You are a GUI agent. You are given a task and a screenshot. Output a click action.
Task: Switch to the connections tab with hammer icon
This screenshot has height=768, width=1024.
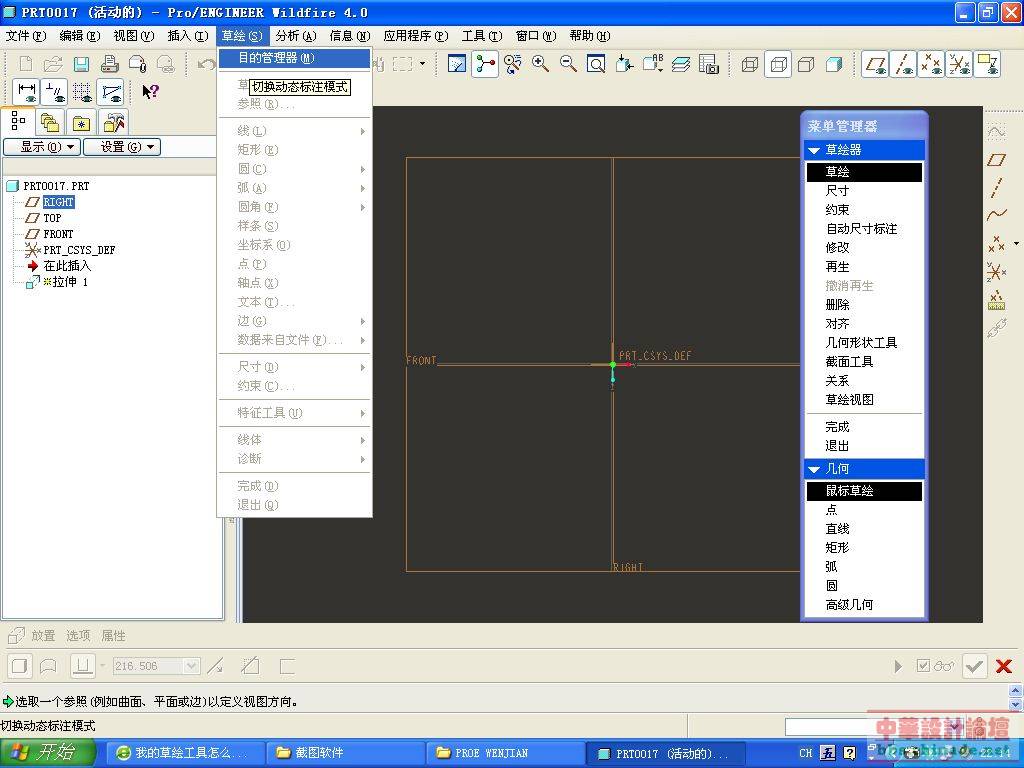pyautogui.click(x=114, y=122)
